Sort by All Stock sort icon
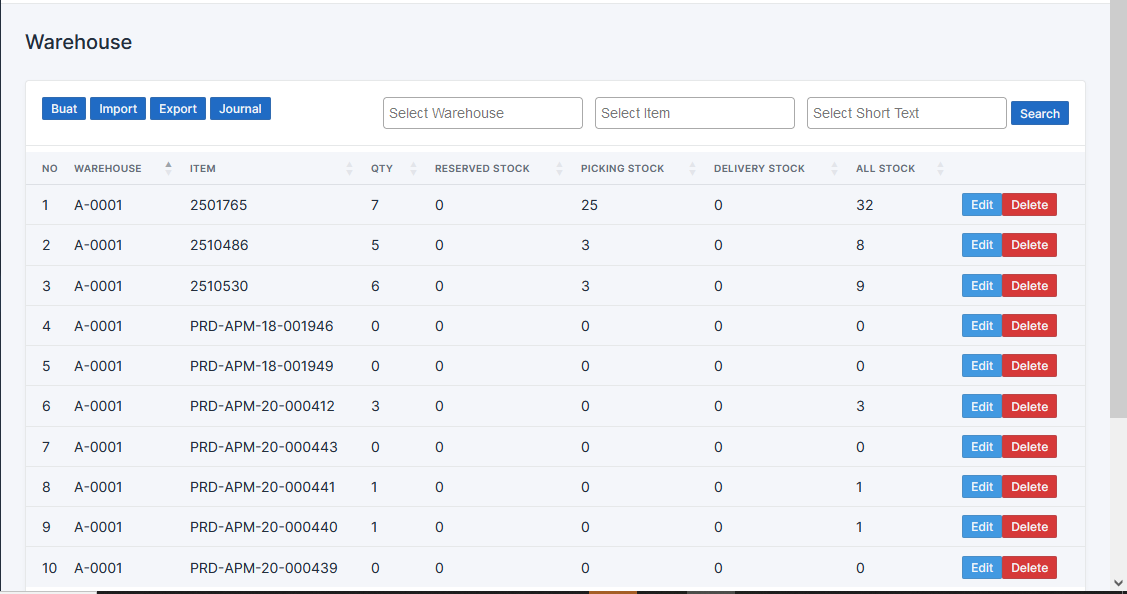 [940, 168]
